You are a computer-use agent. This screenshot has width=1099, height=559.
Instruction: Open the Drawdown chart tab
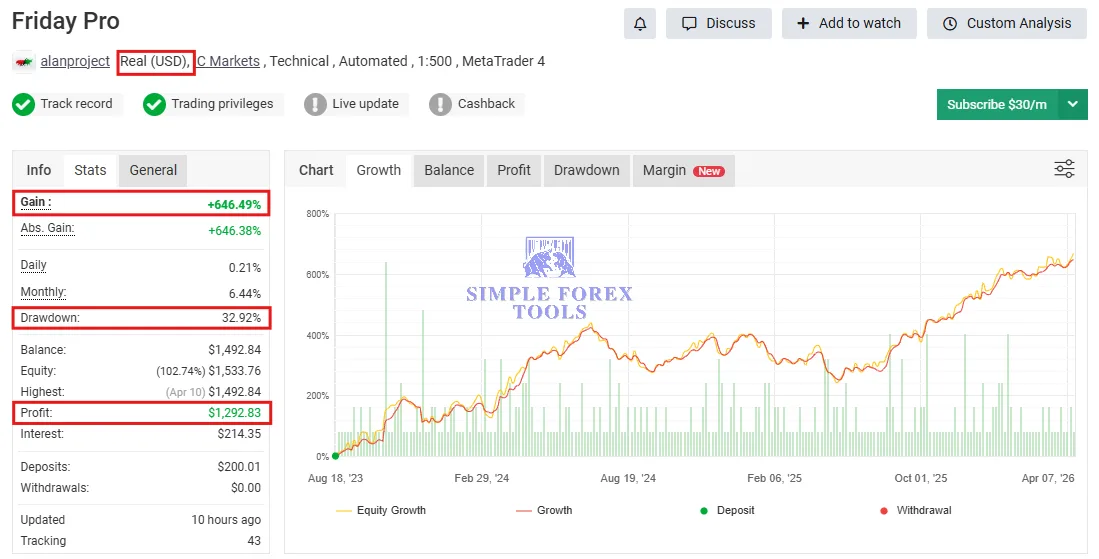587,170
